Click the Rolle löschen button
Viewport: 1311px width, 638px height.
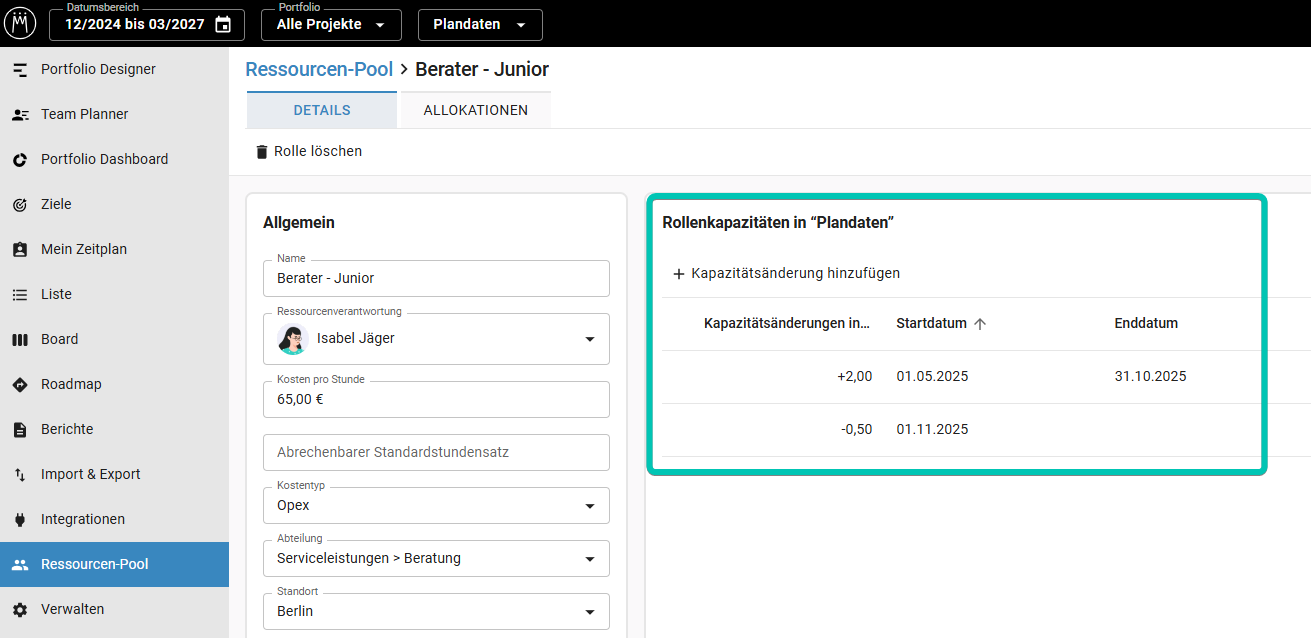[x=308, y=152]
